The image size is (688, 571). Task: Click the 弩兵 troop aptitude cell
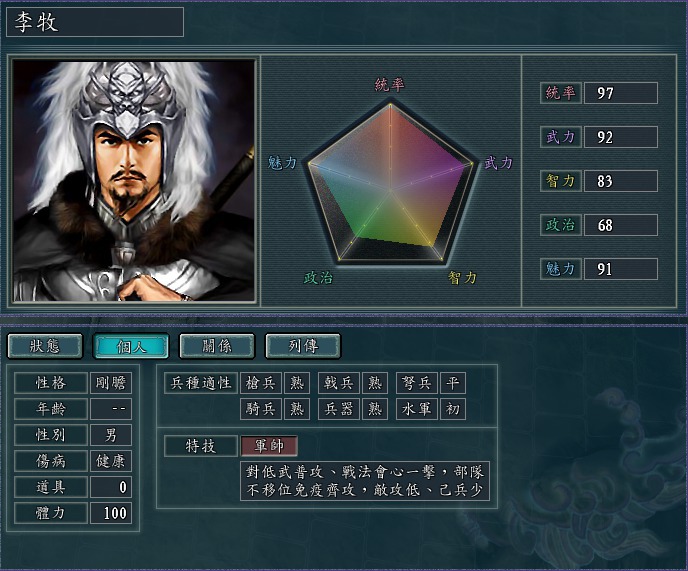pyautogui.click(x=417, y=383)
